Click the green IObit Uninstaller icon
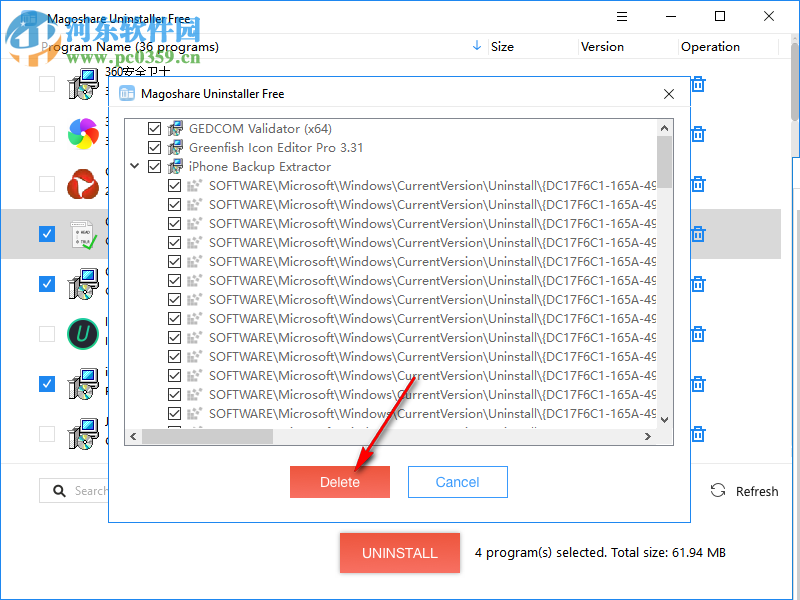Image resolution: width=800 pixels, height=600 pixels. [83, 333]
